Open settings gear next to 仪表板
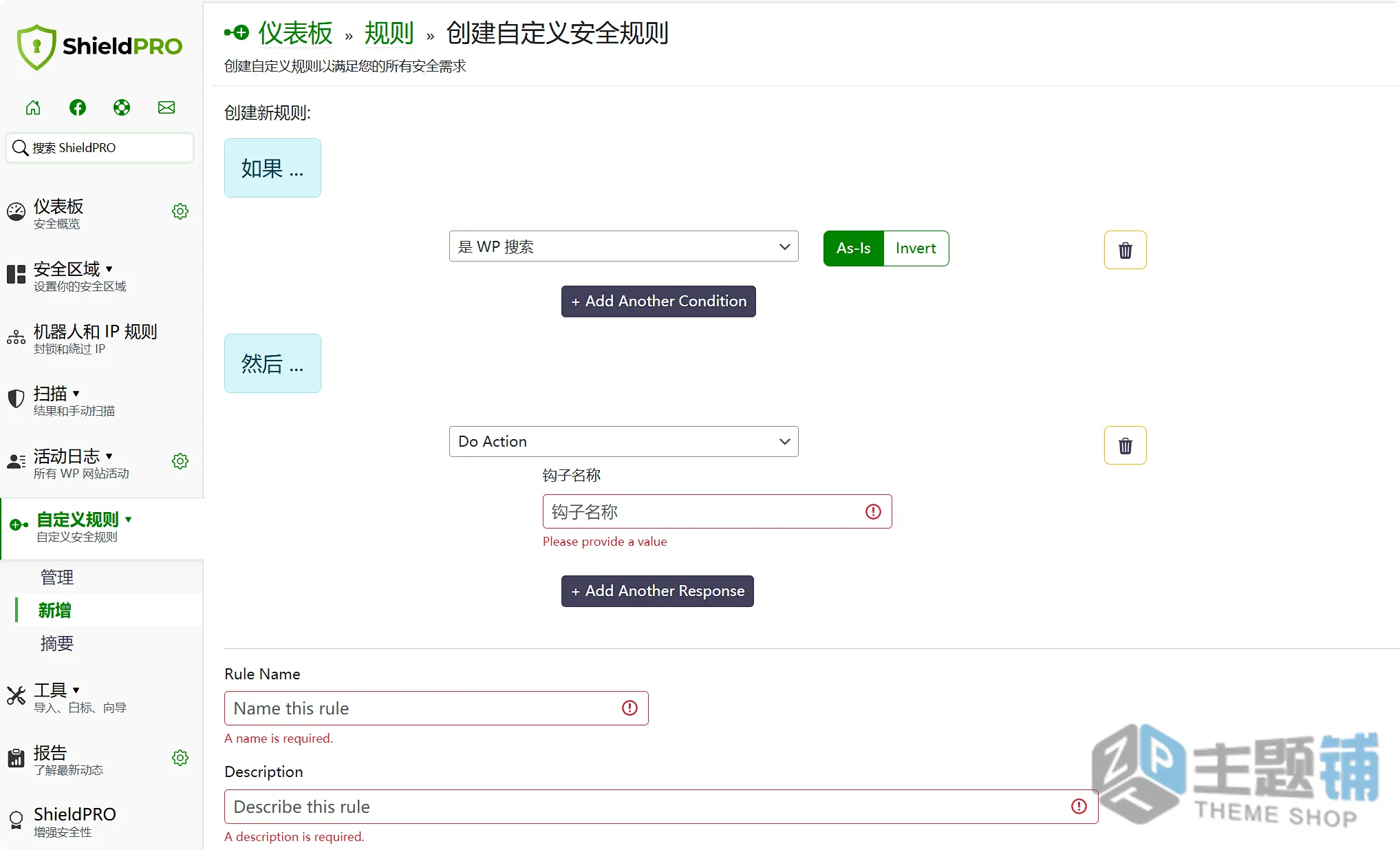This screenshot has width=1400, height=850. [x=180, y=211]
